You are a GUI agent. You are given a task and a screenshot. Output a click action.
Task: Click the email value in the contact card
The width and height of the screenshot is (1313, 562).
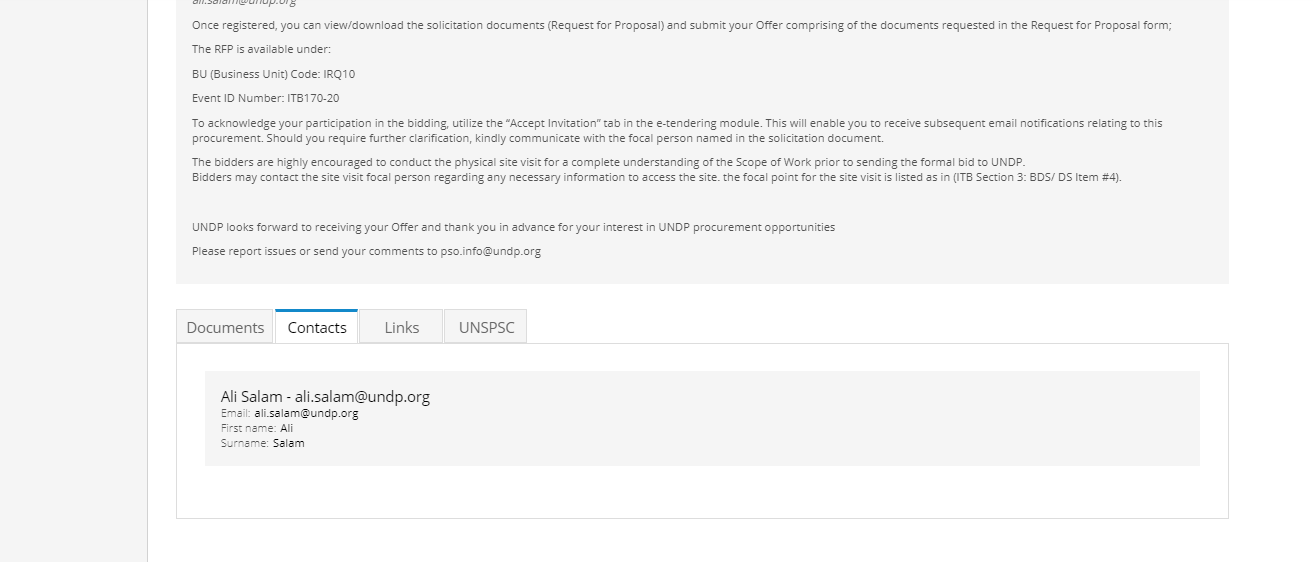[x=306, y=413]
